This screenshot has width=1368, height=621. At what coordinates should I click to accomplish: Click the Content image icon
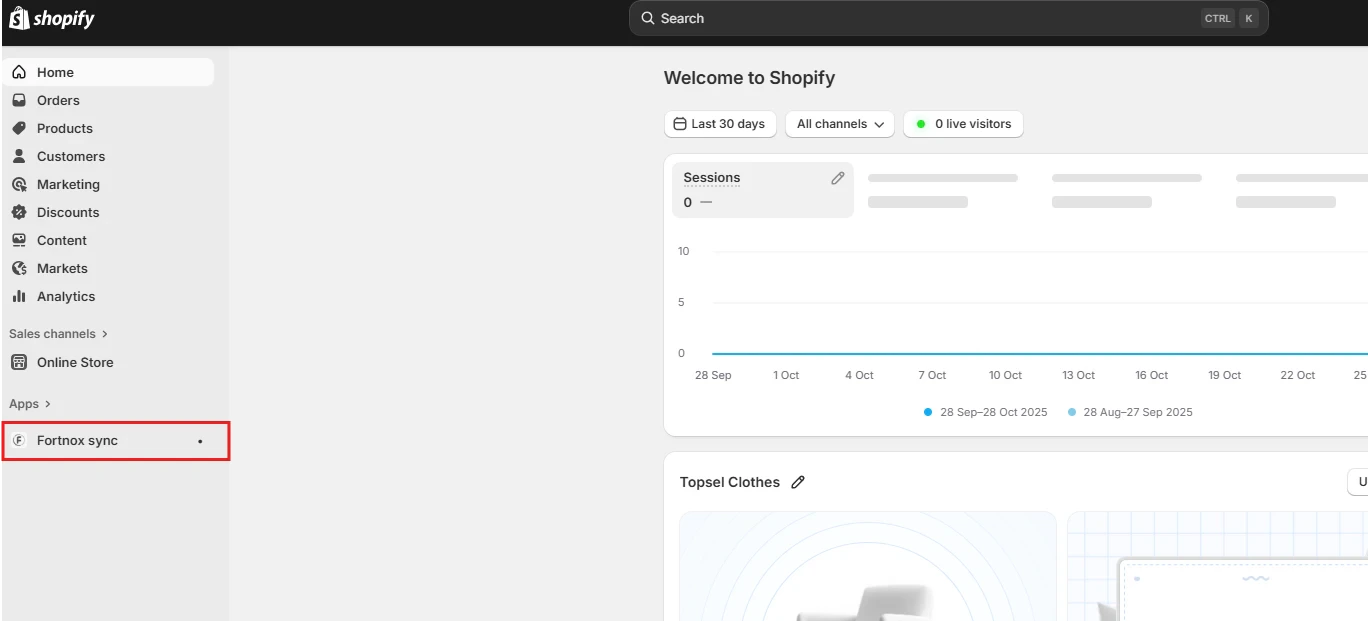19,240
